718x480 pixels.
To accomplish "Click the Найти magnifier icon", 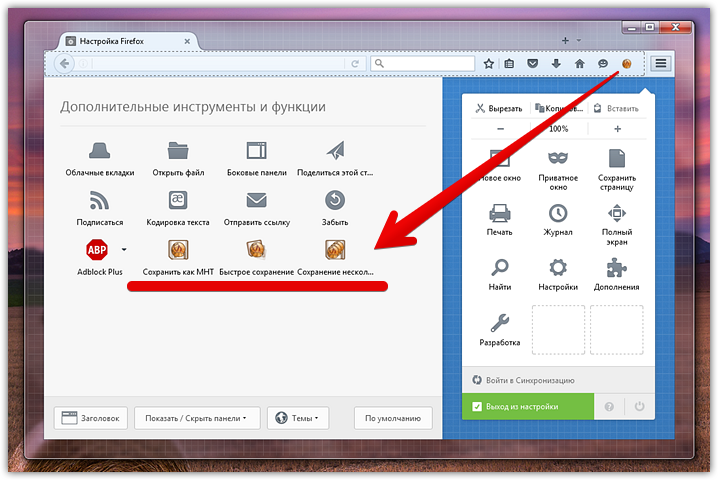I will (500, 267).
